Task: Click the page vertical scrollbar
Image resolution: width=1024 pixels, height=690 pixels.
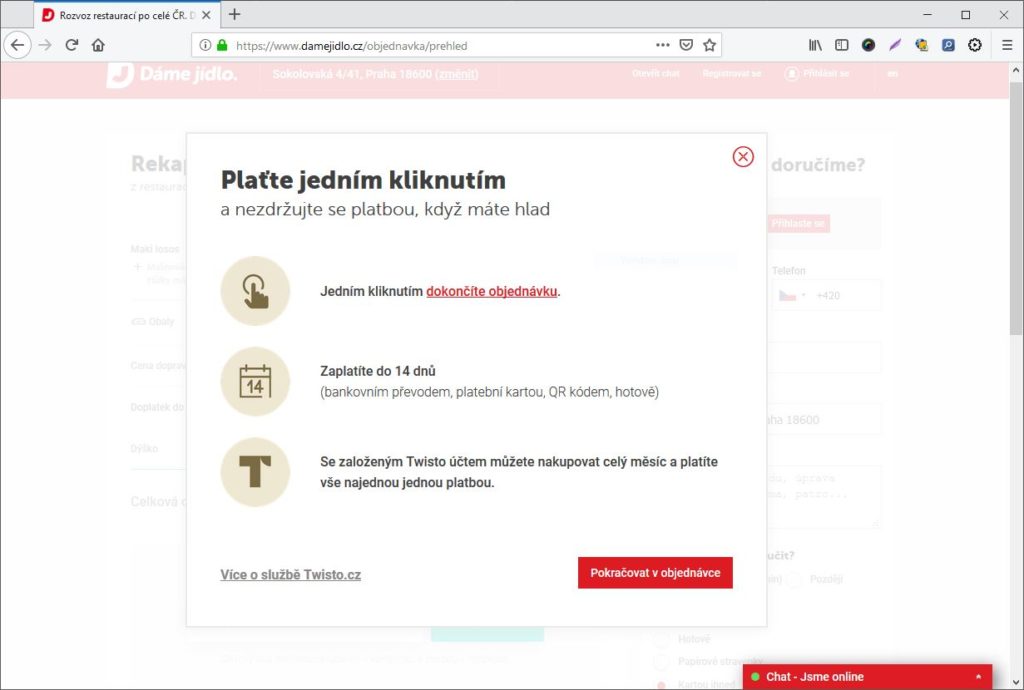Action: [x=1016, y=209]
